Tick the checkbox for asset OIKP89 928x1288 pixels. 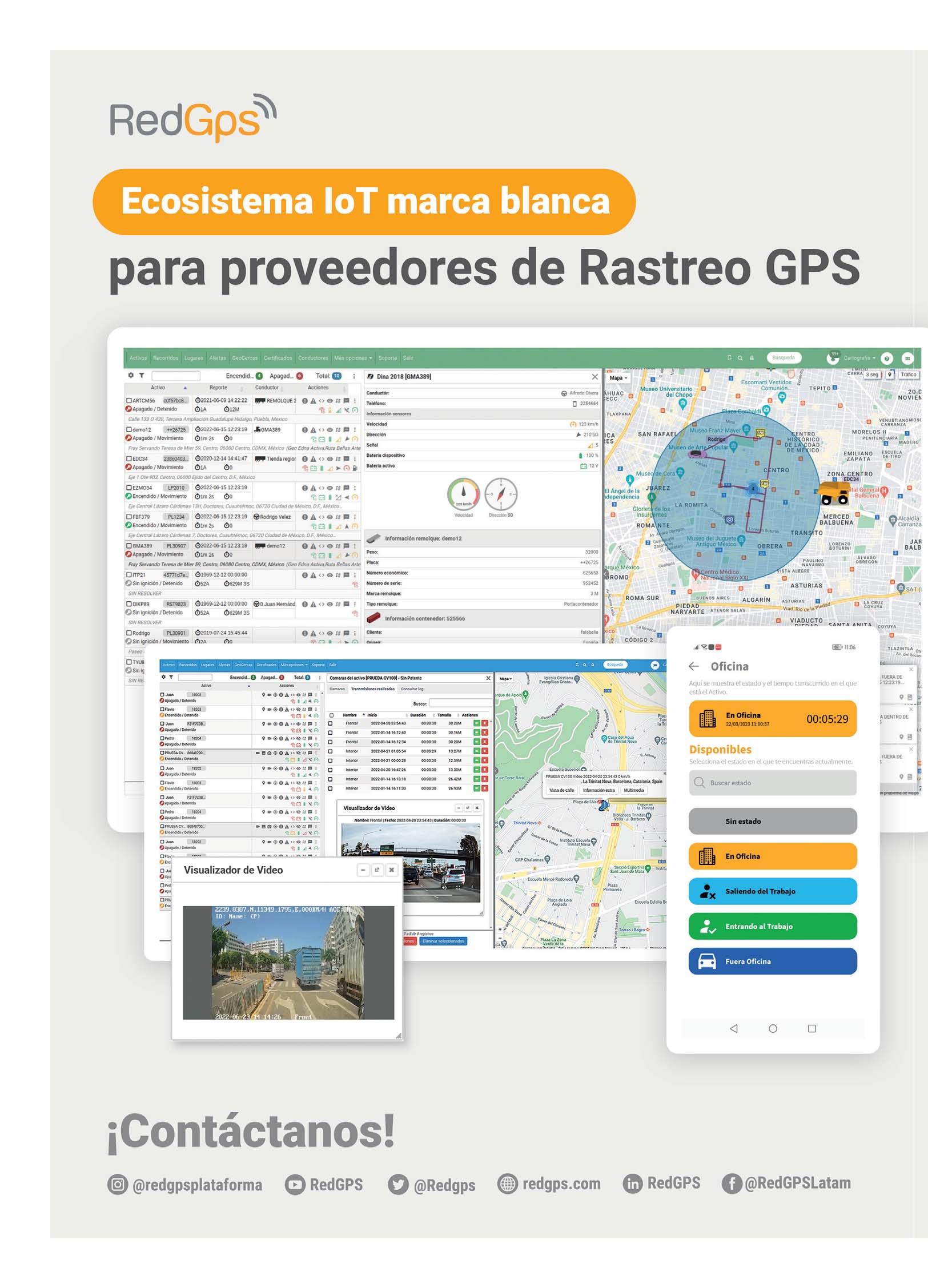[x=129, y=604]
